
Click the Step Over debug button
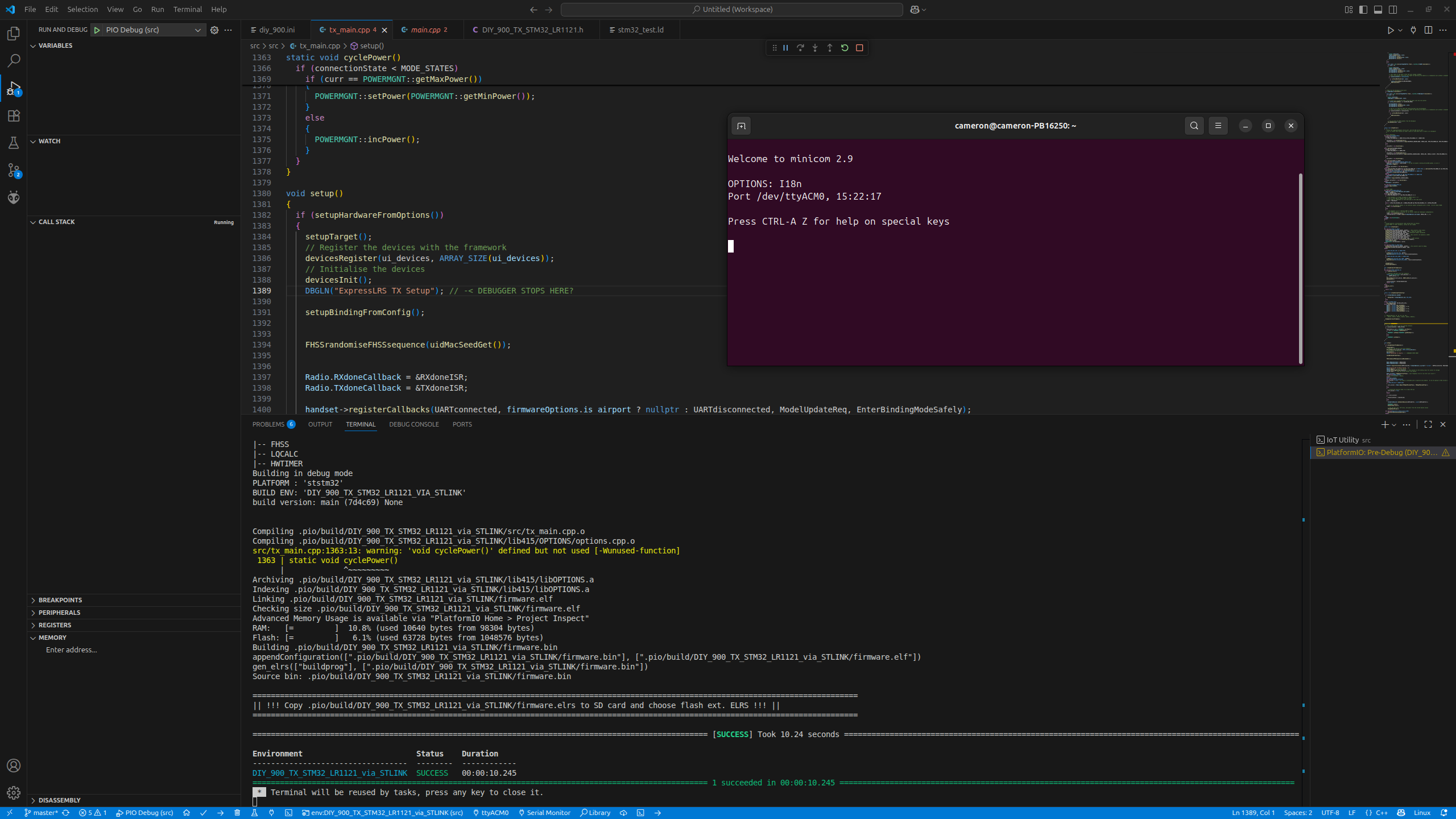point(800,48)
